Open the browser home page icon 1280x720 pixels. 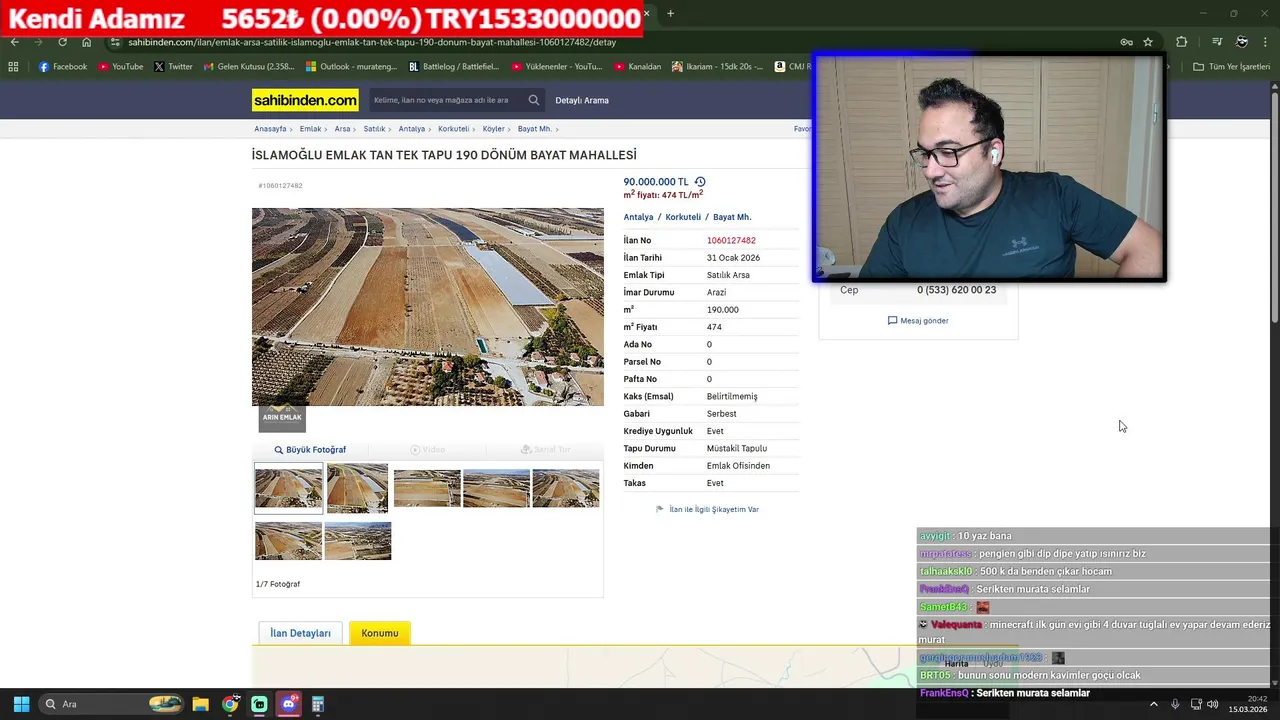tap(86, 42)
